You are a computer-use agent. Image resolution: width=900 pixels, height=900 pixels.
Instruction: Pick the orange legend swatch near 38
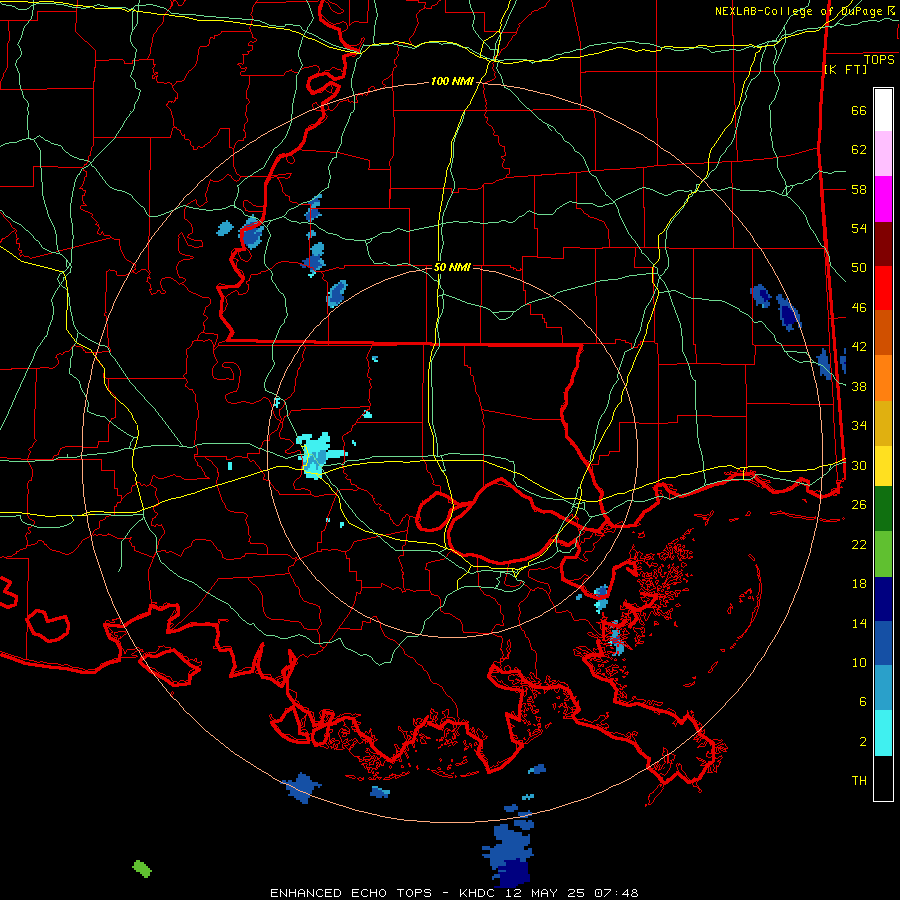(883, 378)
